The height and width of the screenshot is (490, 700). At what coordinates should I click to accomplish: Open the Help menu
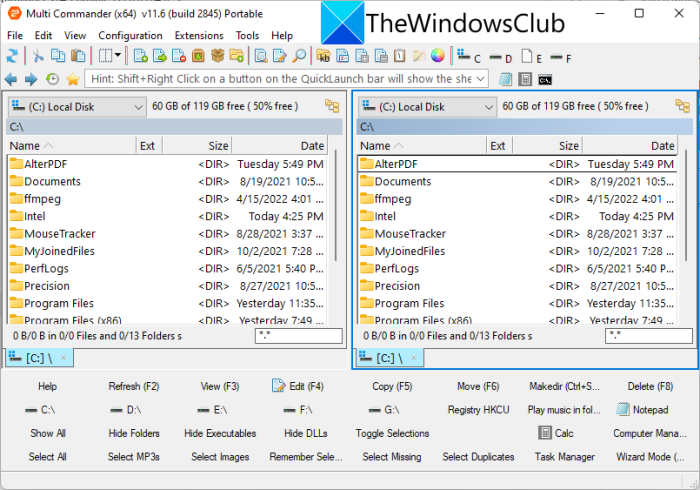coord(282,35)
